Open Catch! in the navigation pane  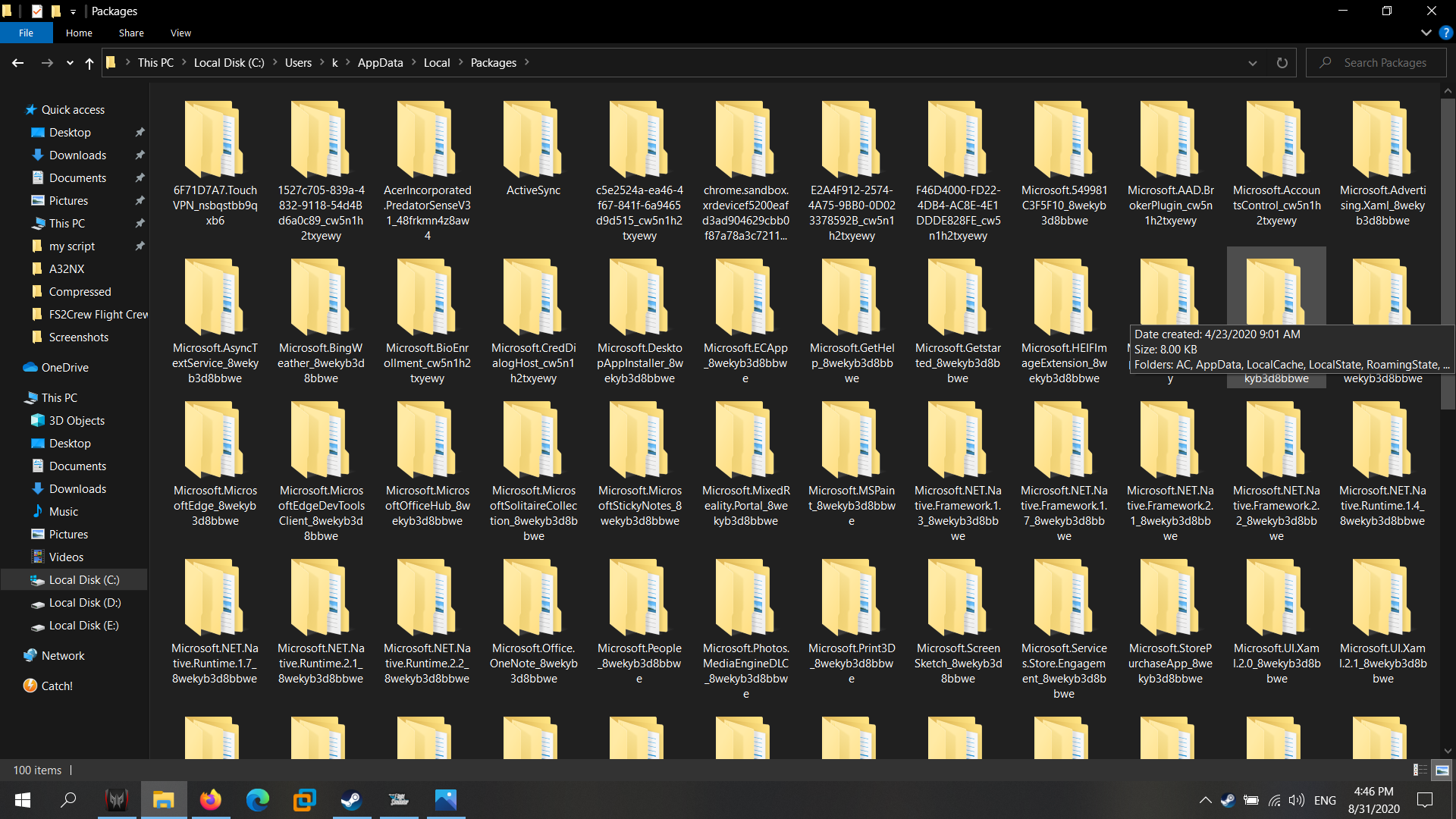[57, 686]
